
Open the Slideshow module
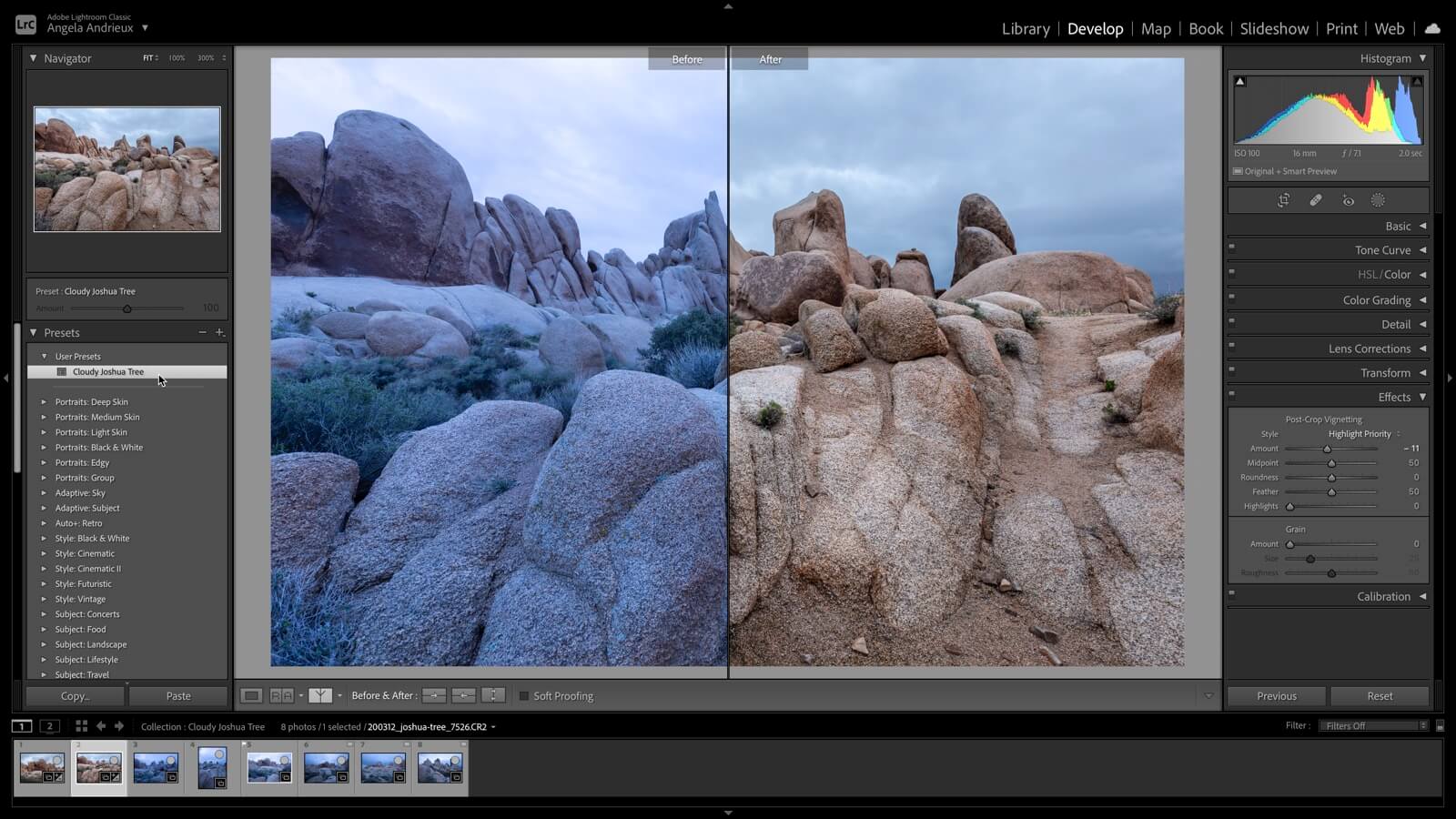pos(1274,29)
